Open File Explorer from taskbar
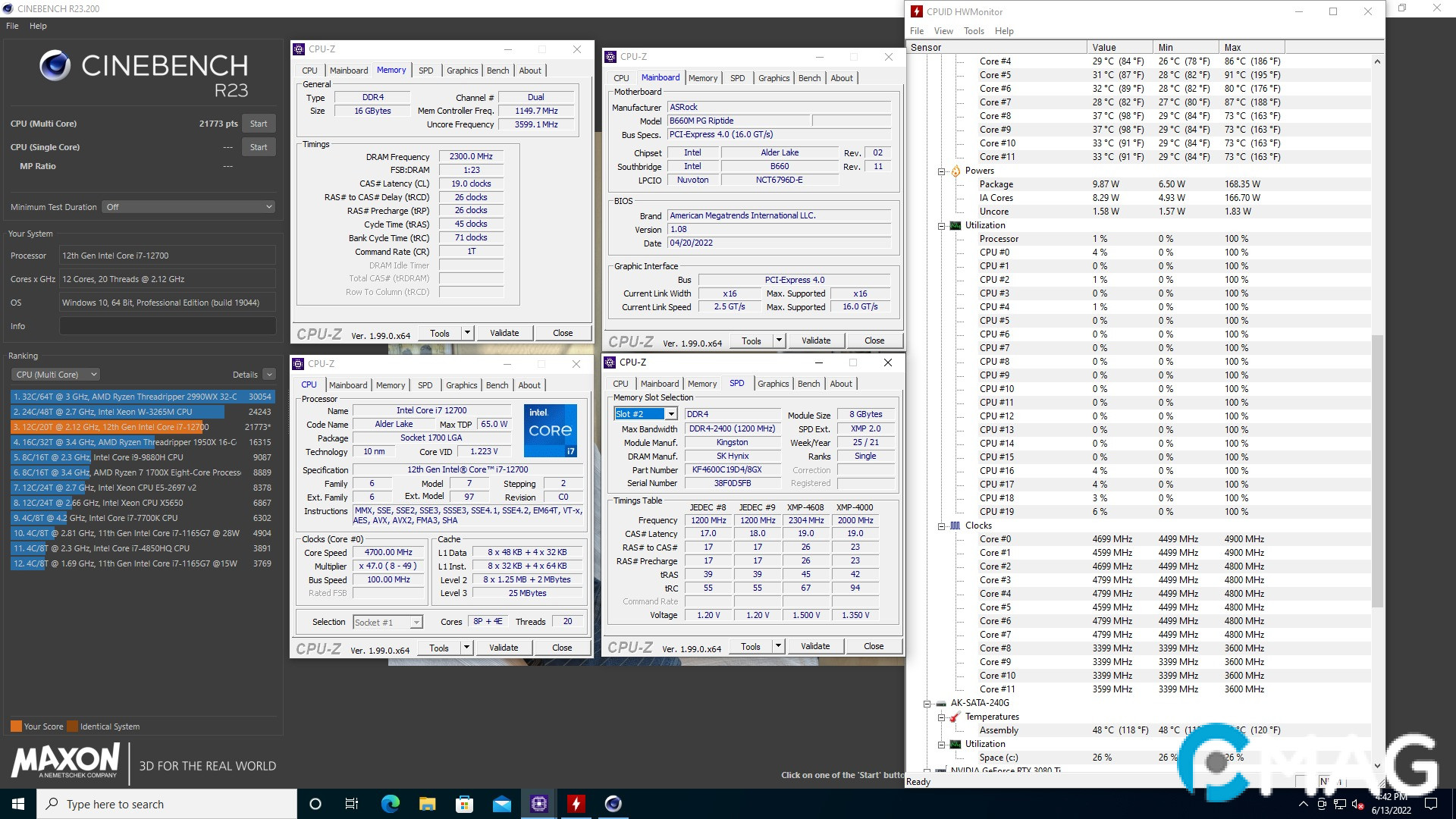 pyautogui.click(x=428, y=804)
